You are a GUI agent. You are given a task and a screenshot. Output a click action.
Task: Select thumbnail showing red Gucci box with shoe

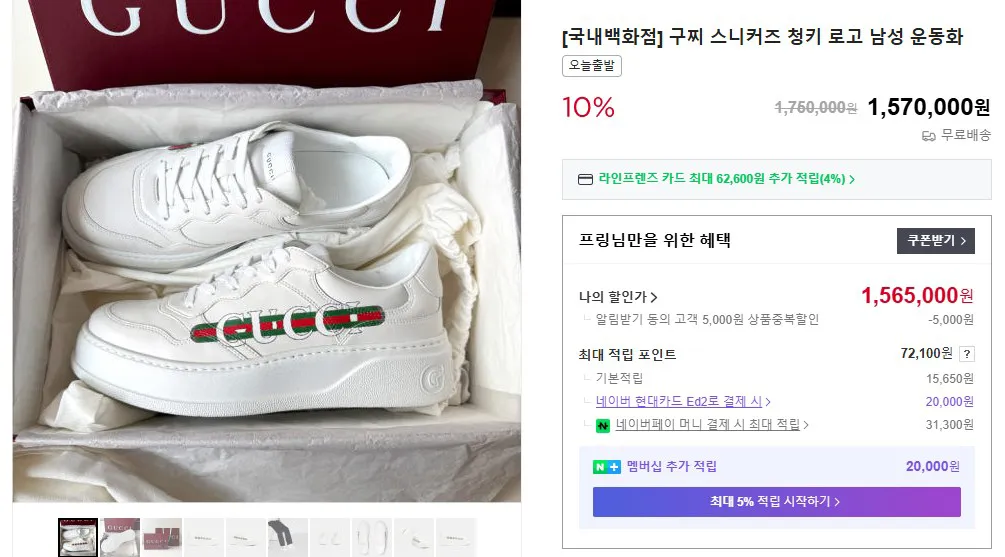pyautogui.click(x=120, y=537)
